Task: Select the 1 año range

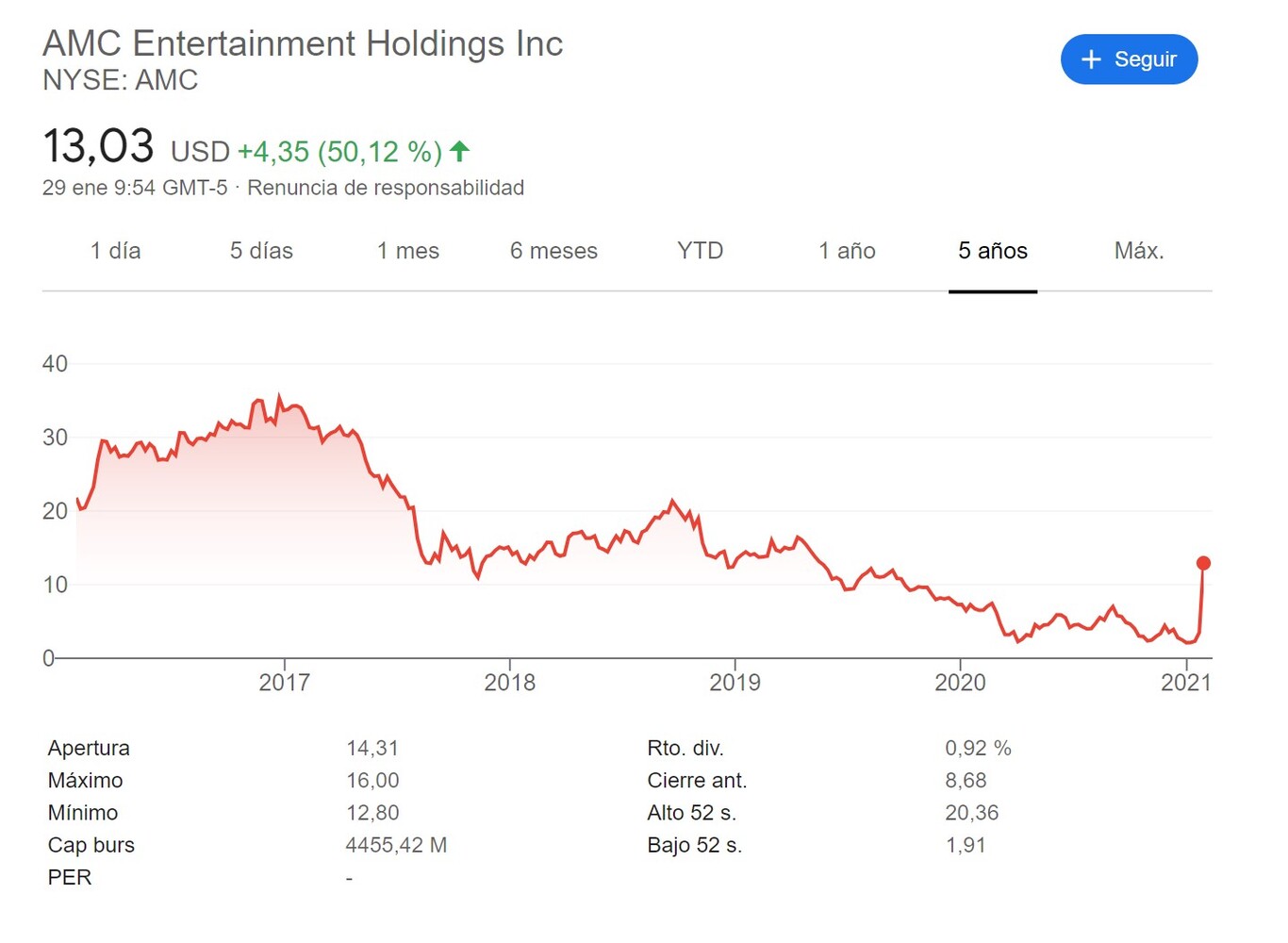Action: click(x=846, y=251)
